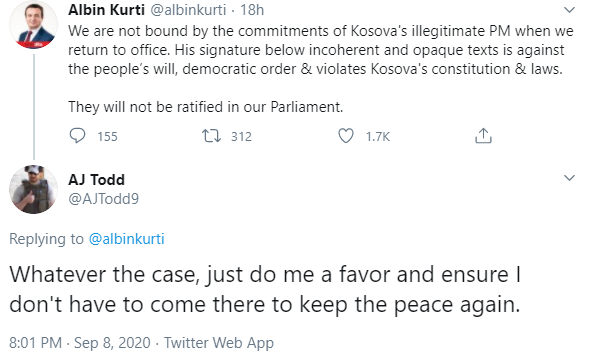The height and width of the screenshot is (363, 591).
Task: View the 155 replies count
Action: pos(107,136)
